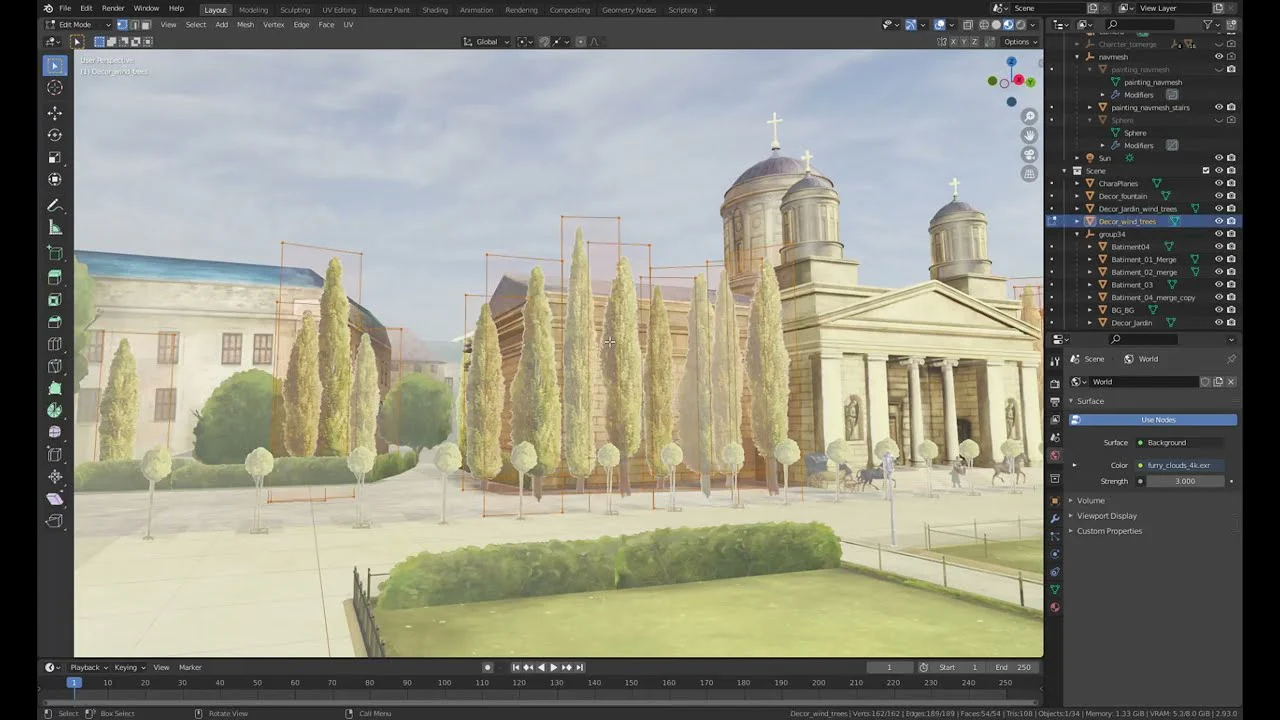Viewport: 1280px width, 720px height.
Task: Hide Decor_wind_trees with its eye icon
Action: pos(1218,221)
